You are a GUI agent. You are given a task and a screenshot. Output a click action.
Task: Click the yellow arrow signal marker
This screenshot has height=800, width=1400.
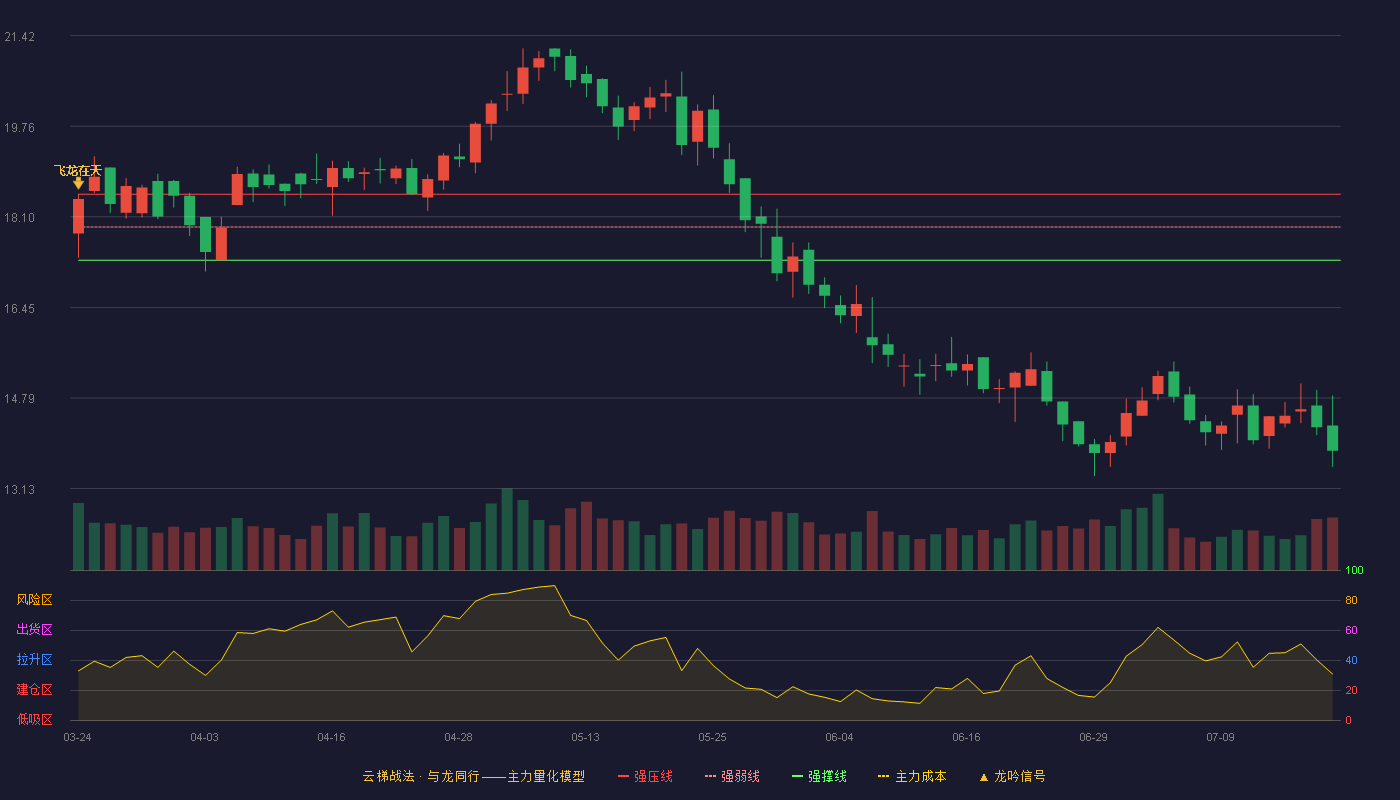78,184
